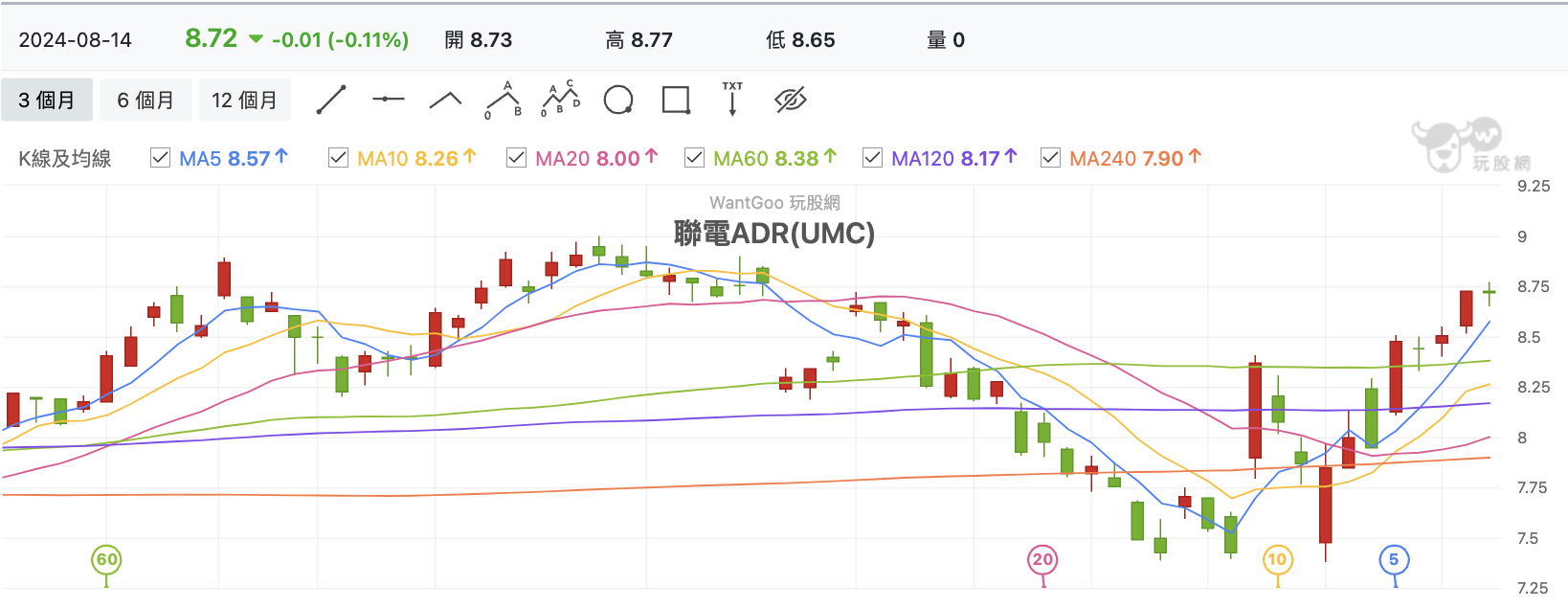Click the MA60 8.38 label
The image size is (1568, 607).
pyautogui.click(x=775, y=158)
